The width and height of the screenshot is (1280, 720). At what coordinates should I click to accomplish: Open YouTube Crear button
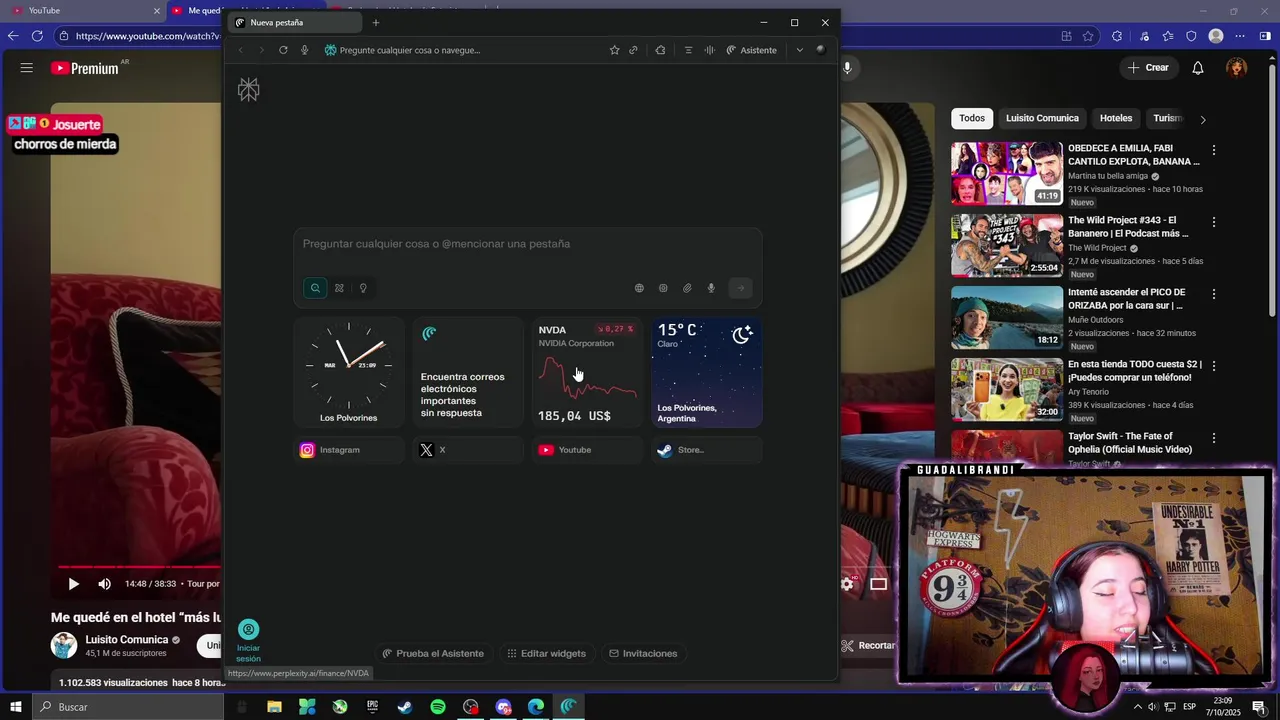tap(1147, 68)
